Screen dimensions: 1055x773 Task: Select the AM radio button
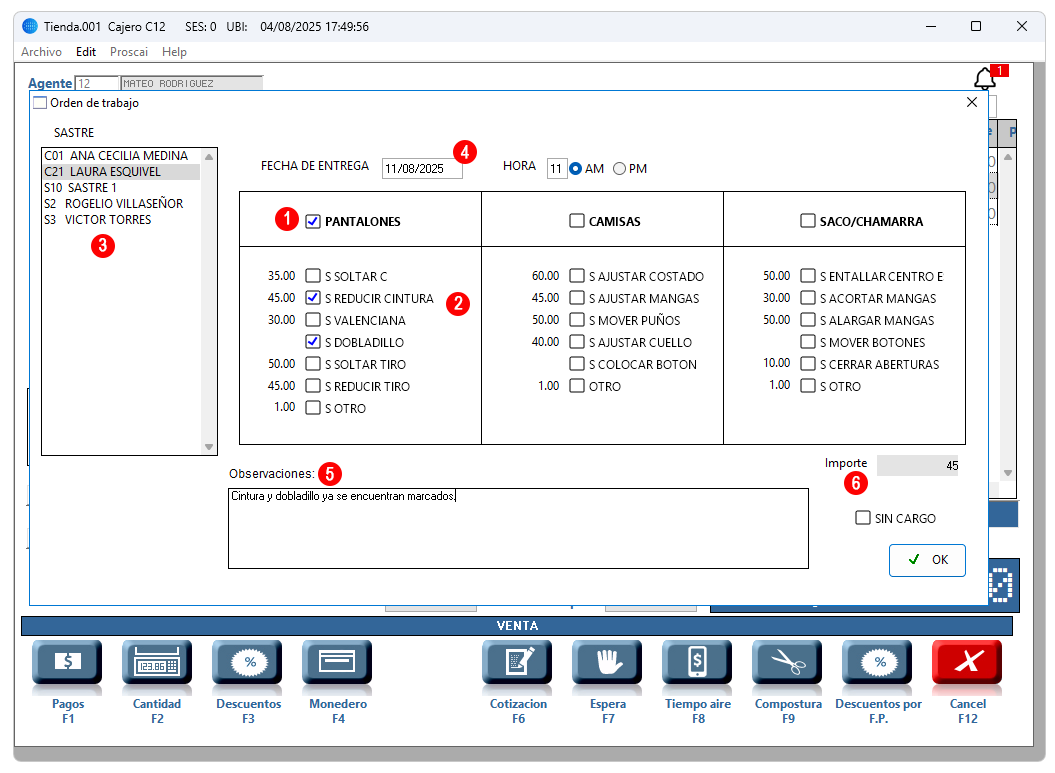[575, 168]
